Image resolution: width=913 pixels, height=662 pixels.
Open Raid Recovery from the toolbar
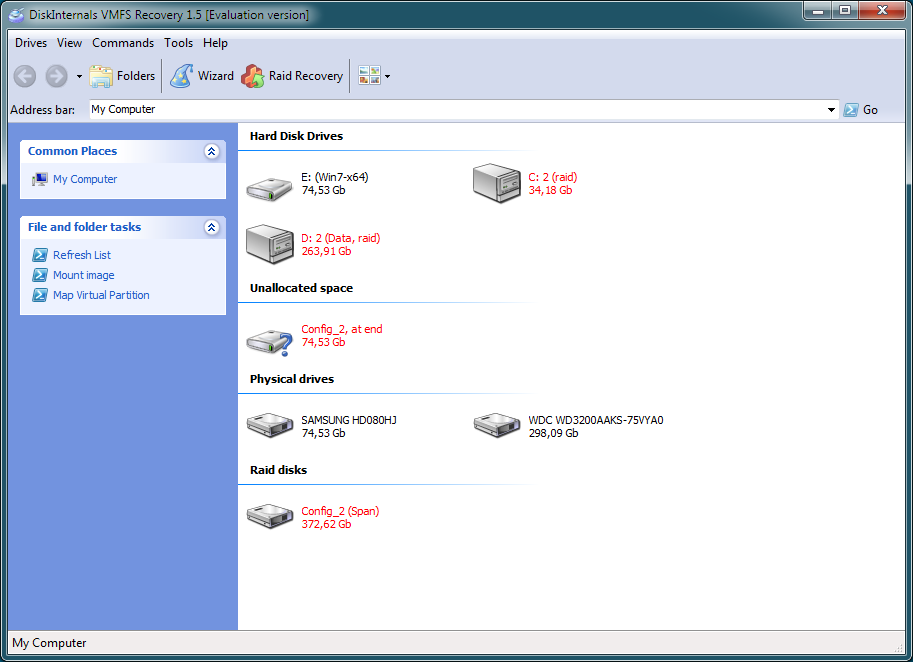pyautogui.click(x=293, y=76)
